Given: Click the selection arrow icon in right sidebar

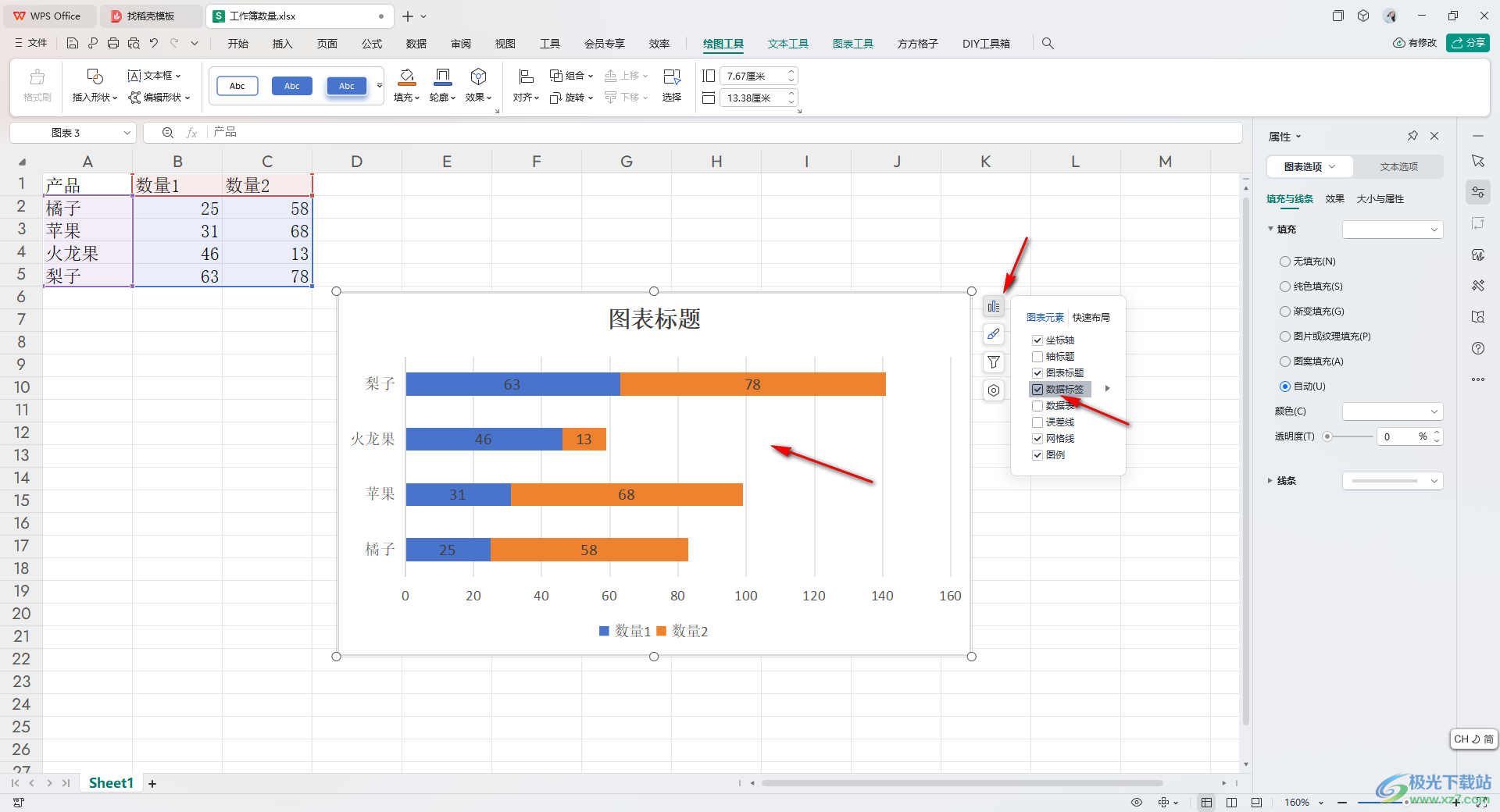Looking at the screenshot, I should (1478, 161).
